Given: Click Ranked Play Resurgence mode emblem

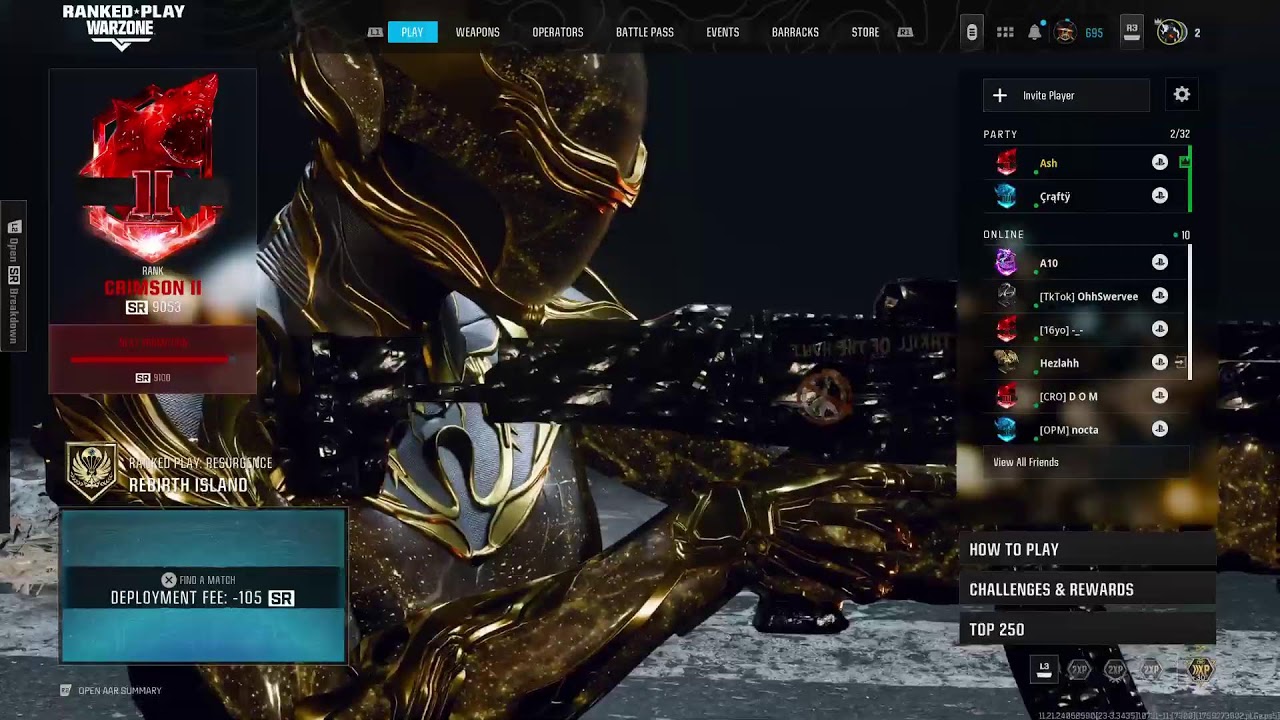Looking at the screenshot, I should coord(91,473).
